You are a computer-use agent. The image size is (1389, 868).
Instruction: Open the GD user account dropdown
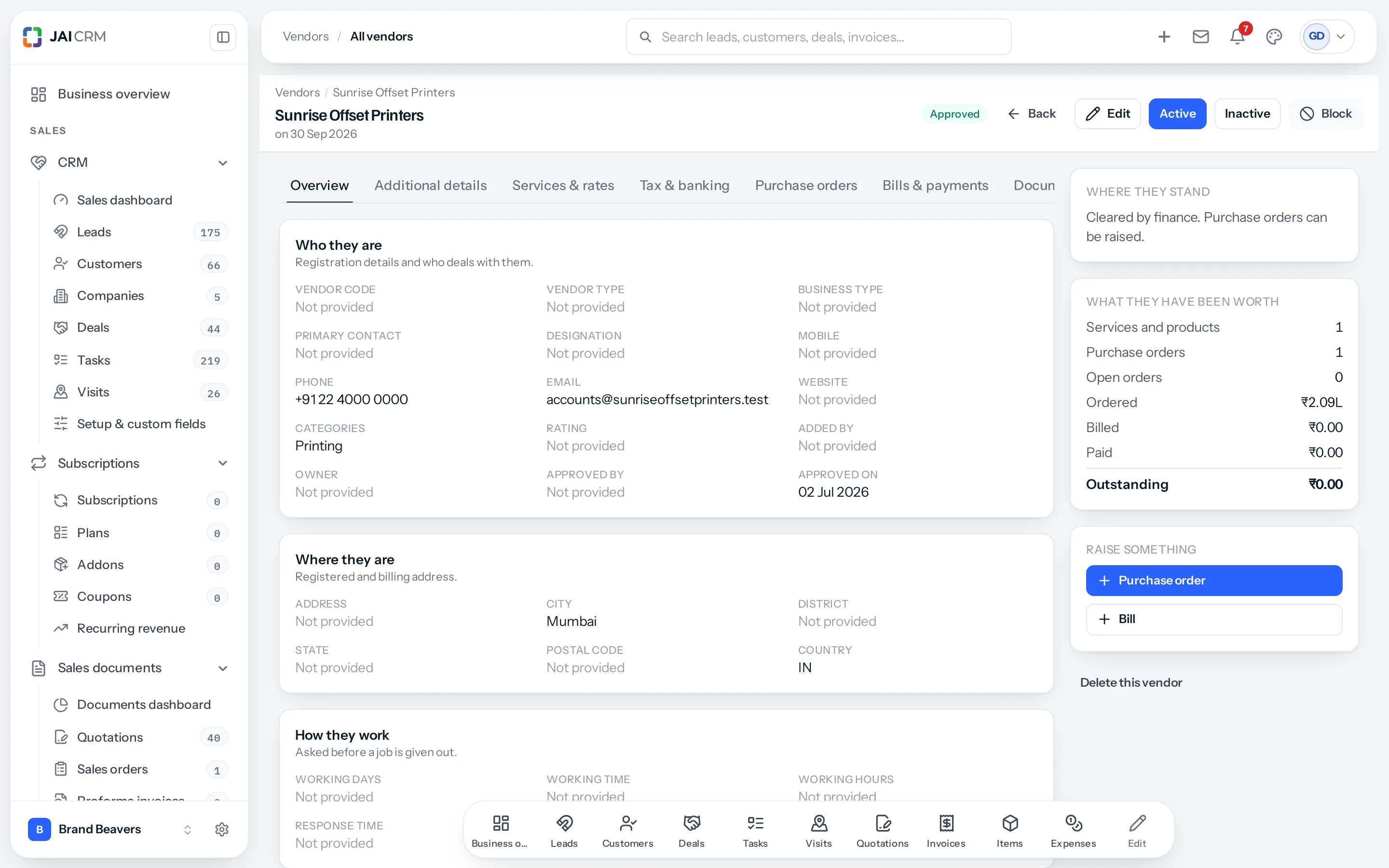click(x=1327, y=37)
